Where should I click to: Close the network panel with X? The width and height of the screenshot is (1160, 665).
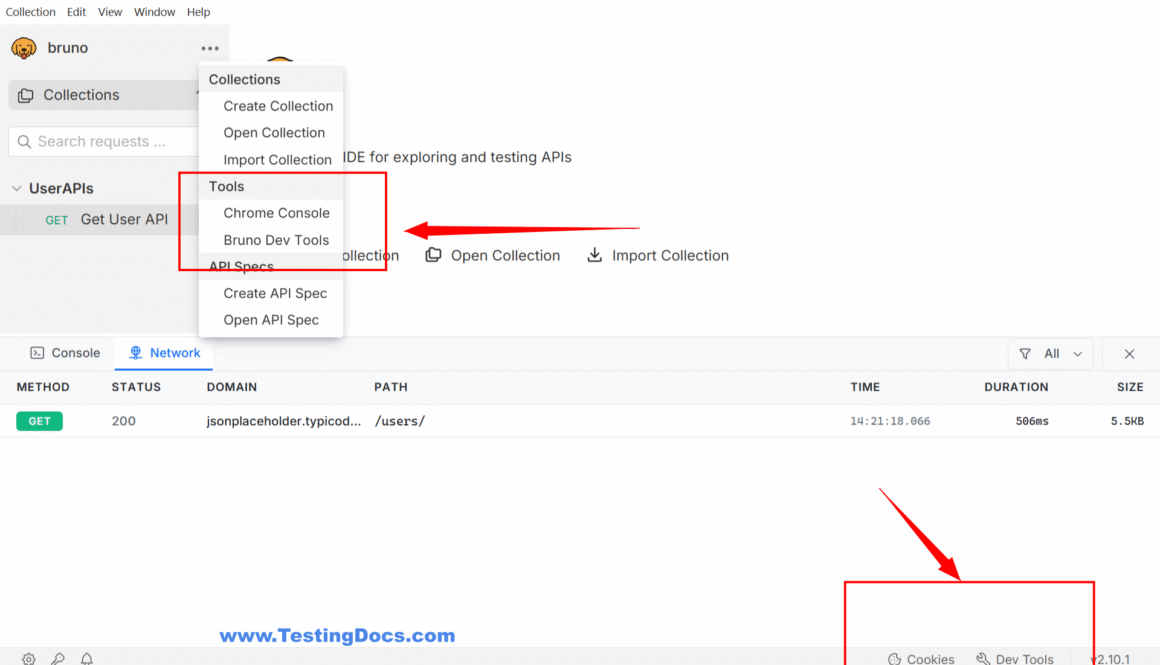(x=1129, y=354)
